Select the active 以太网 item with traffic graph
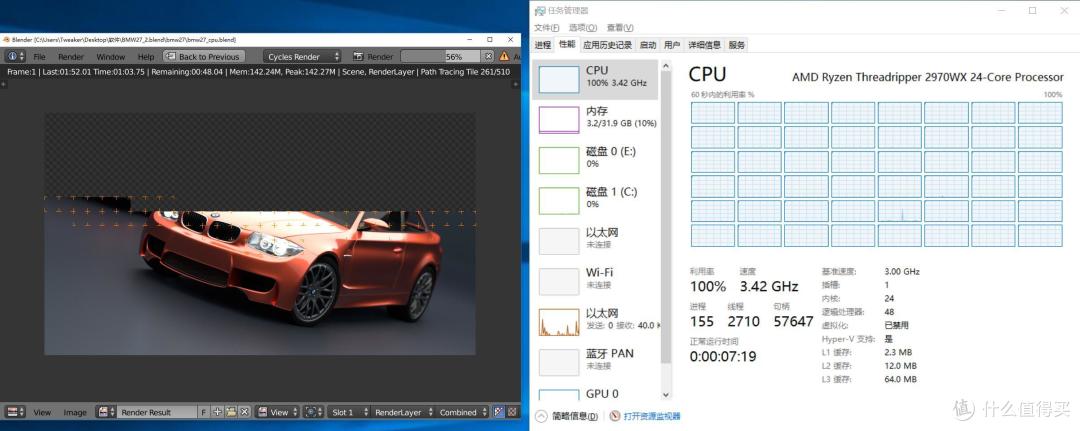The height and width of the screenshot is (431, 1080). coord(595,321)
